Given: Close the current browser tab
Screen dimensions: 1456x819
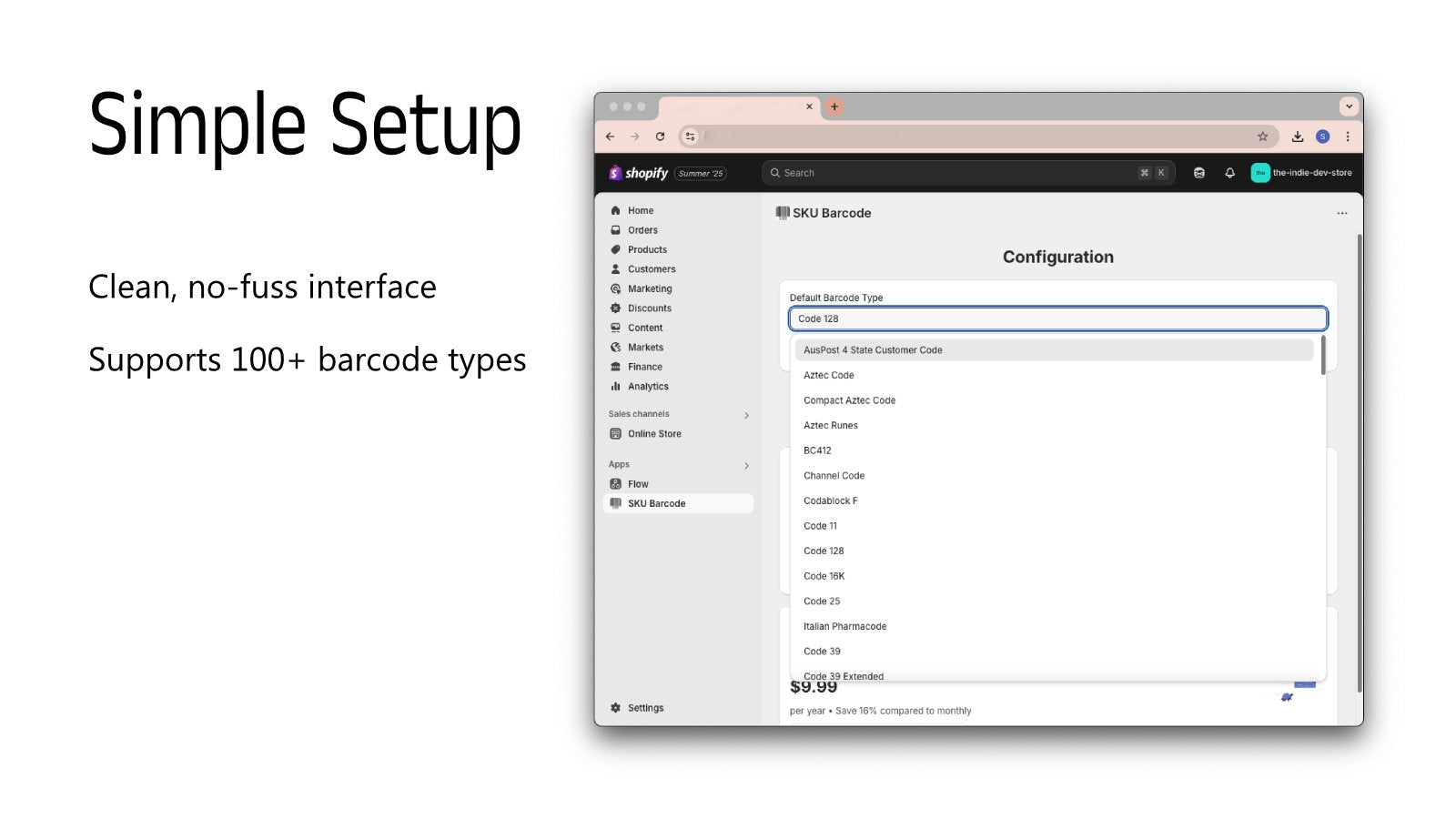Looking at the screenshot, I should [x=809, y=106].
